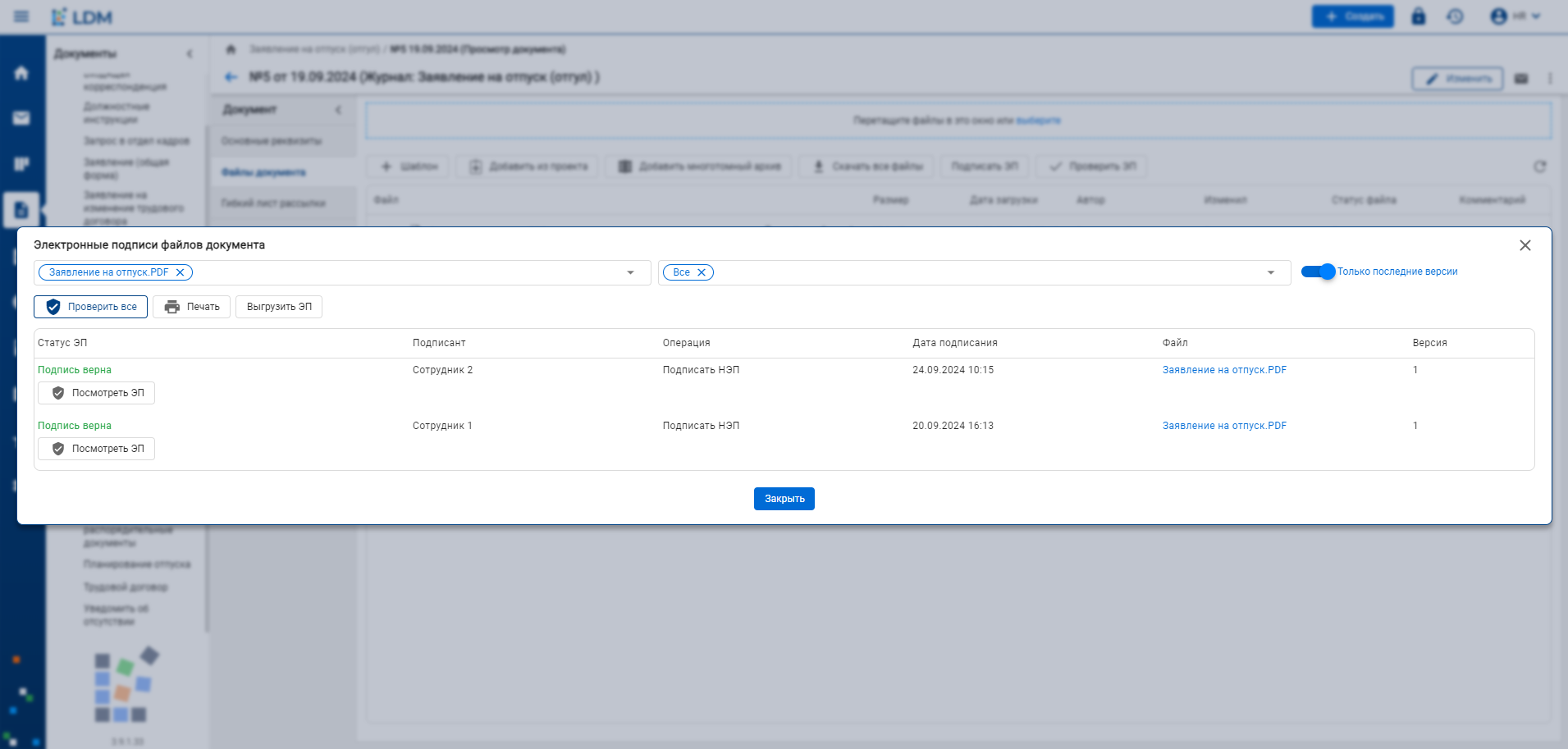1568x749 pixels.
Task: Go to home via the sidebar house icon
Action: click(x=21, y=73)
